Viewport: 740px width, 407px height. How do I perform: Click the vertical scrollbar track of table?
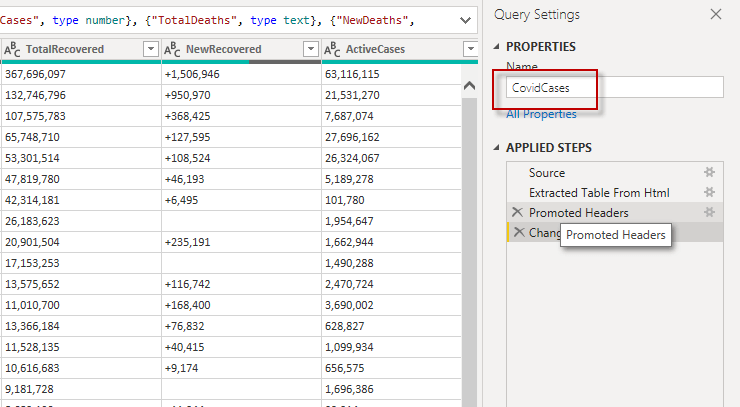pyautogui.click(x=470, y=250)
